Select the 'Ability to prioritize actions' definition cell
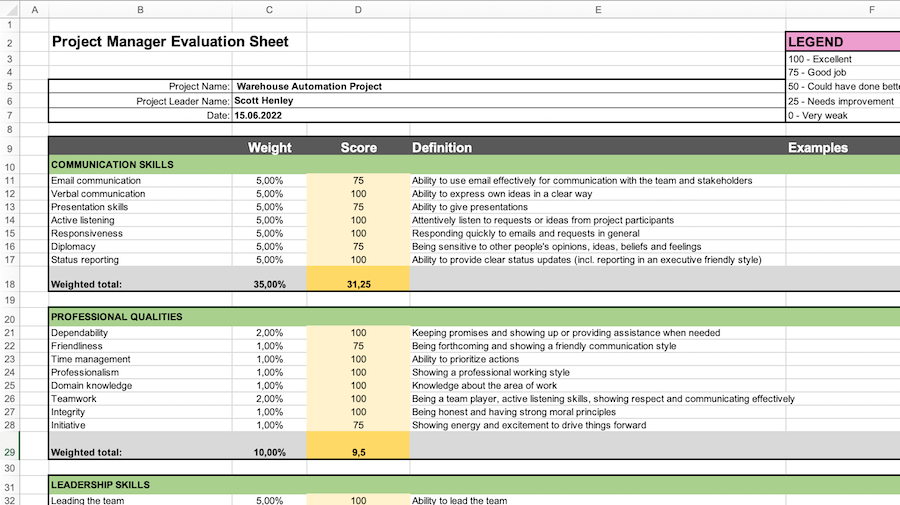The width and height of the screenshot is (900, 505). click(598, 359)
